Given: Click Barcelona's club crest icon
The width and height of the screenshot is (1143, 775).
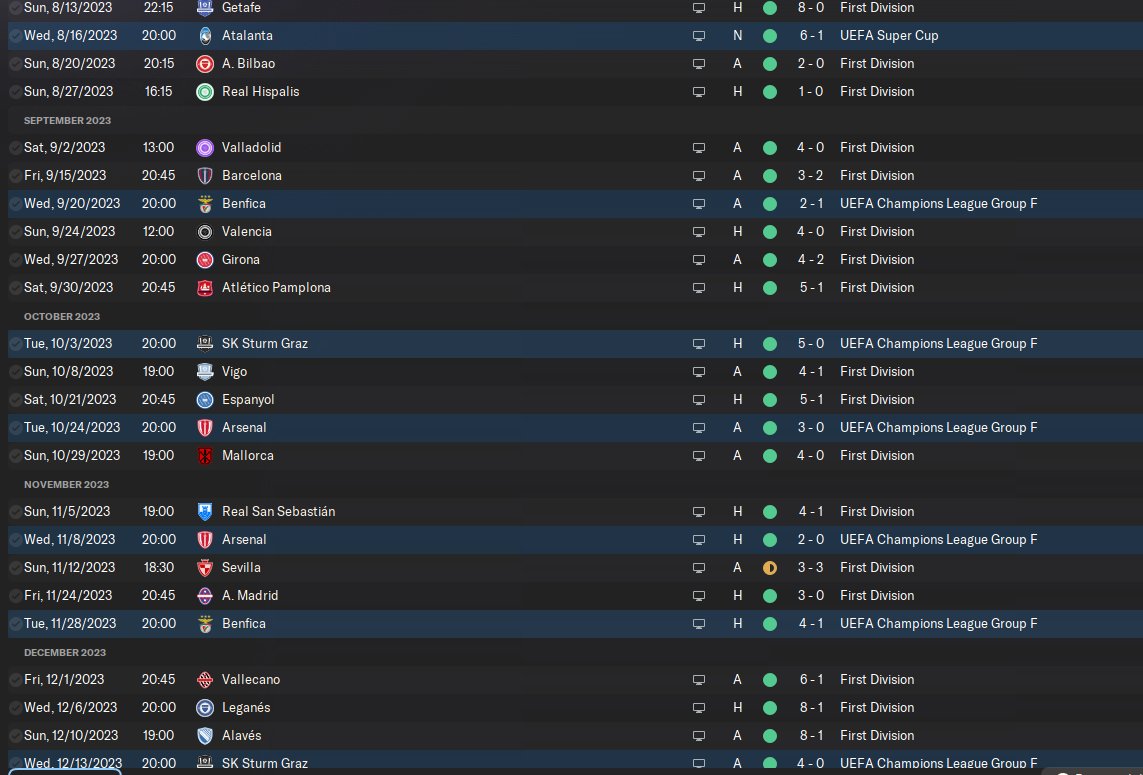Looking at the screenshot, I should pos(205,175).
